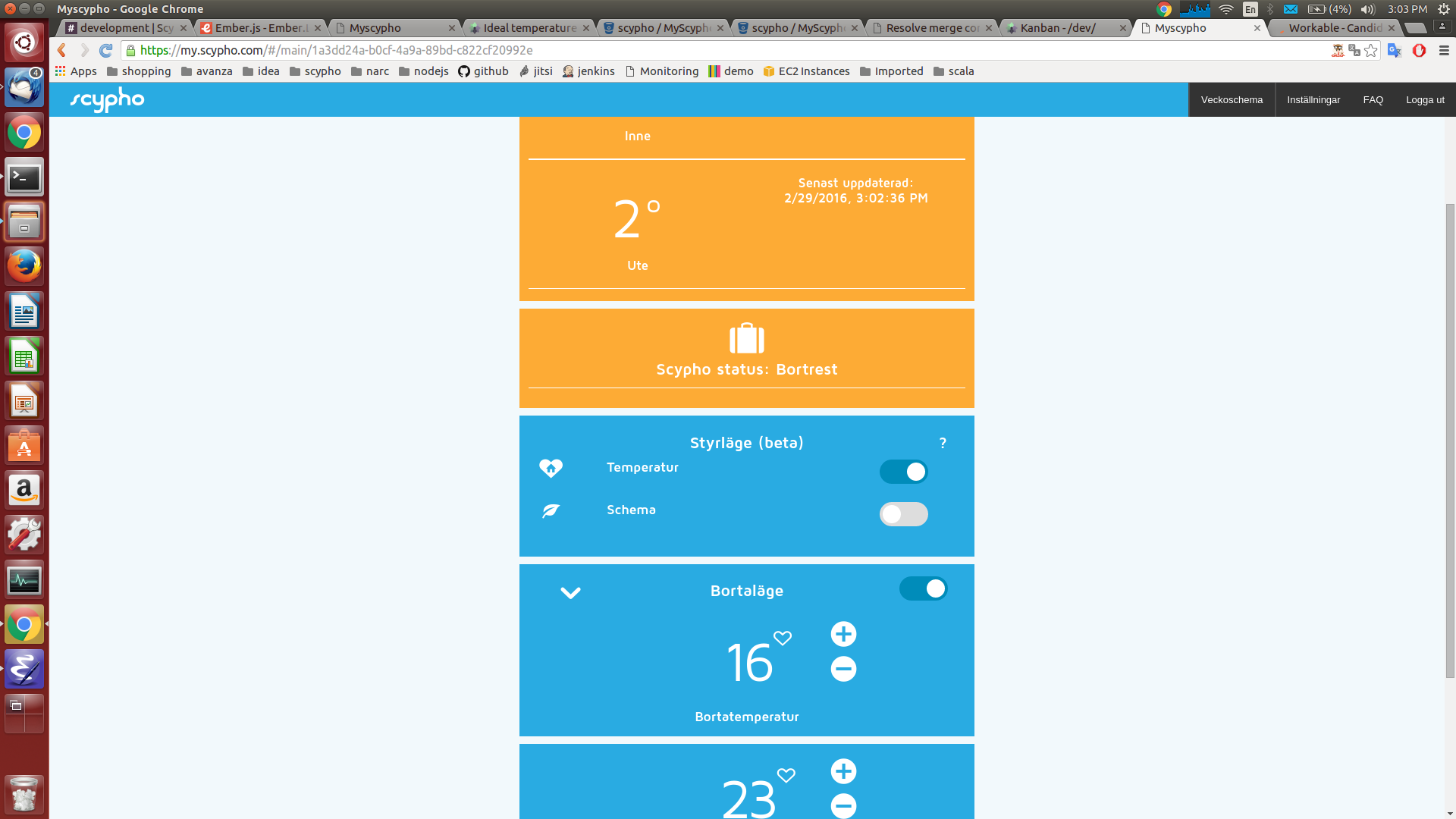Click page vertical scrollbar thumb
Image resolution: width=1456 pixels, height=819 pixels.
[x=1450, y=440]
